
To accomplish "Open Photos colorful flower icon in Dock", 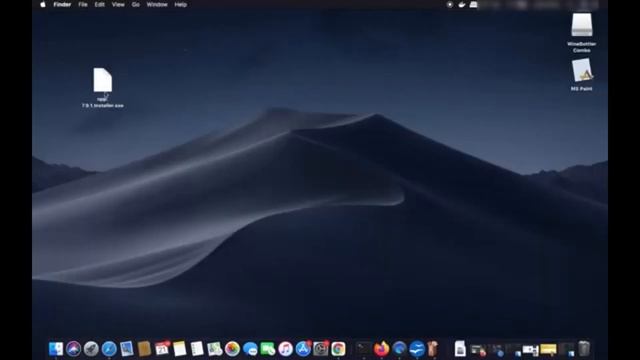I will click(x=232, y=349).
